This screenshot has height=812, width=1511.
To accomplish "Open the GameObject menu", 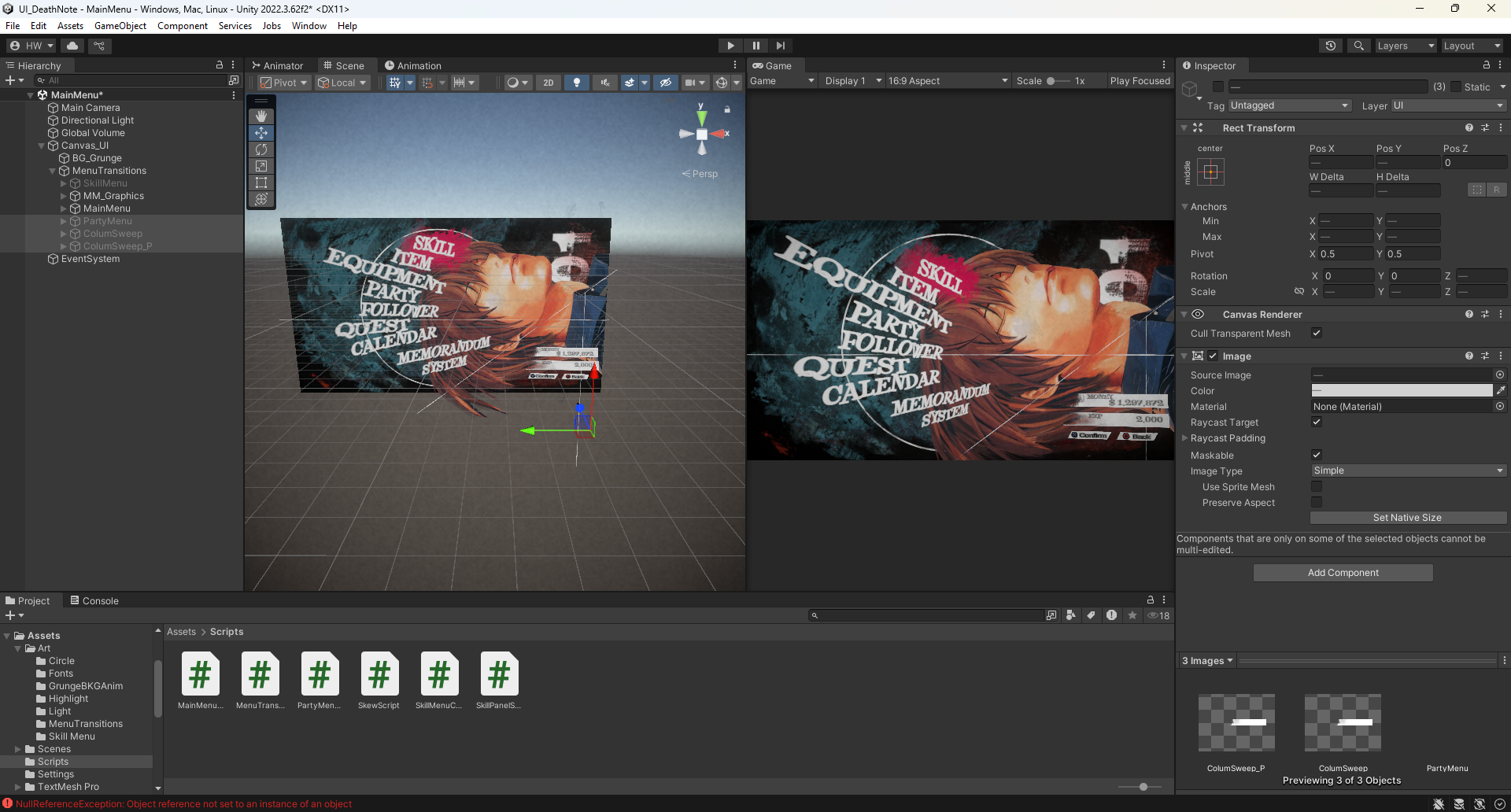I will (120, 26).
